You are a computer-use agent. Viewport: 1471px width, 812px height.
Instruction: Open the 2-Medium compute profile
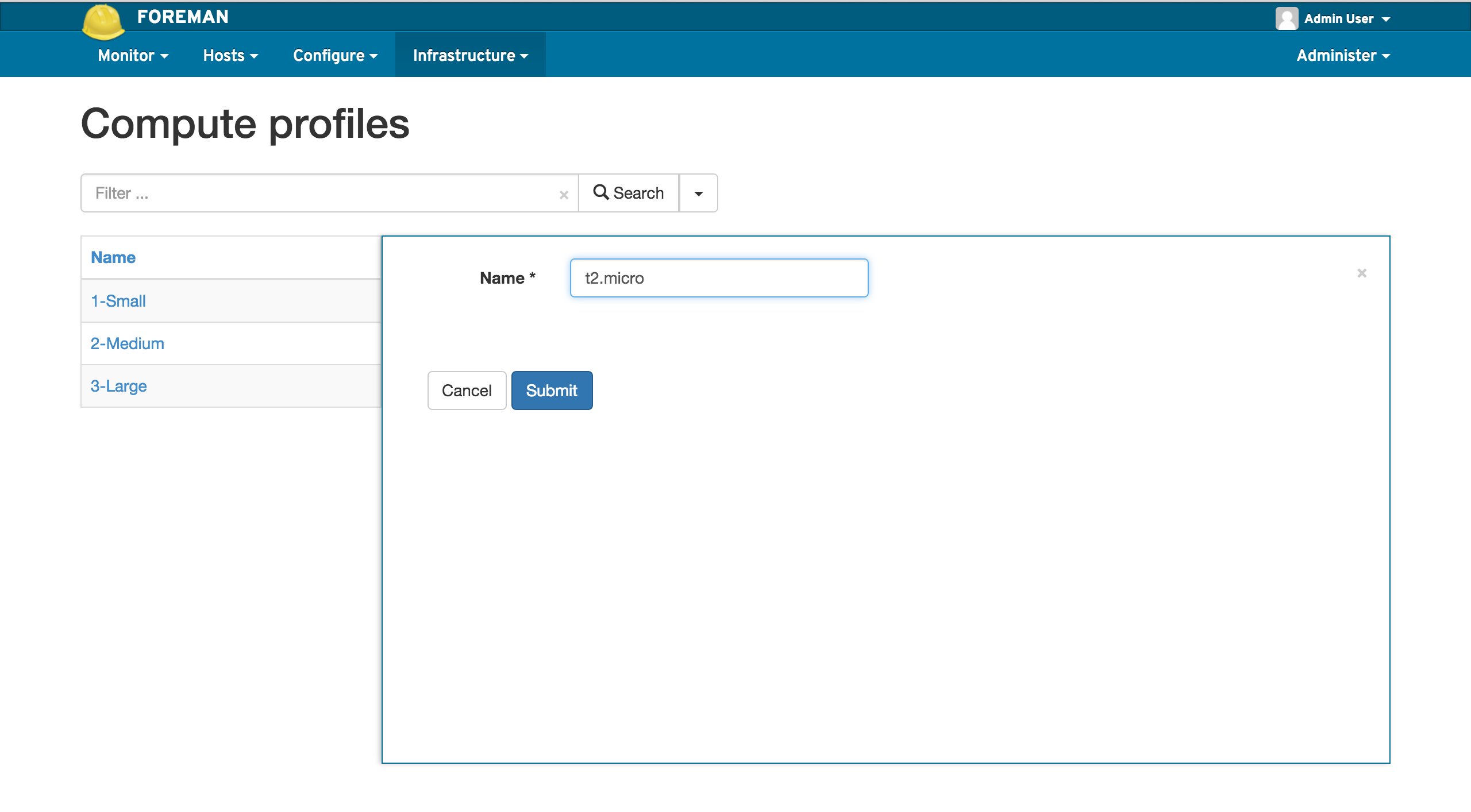point(128,343)
